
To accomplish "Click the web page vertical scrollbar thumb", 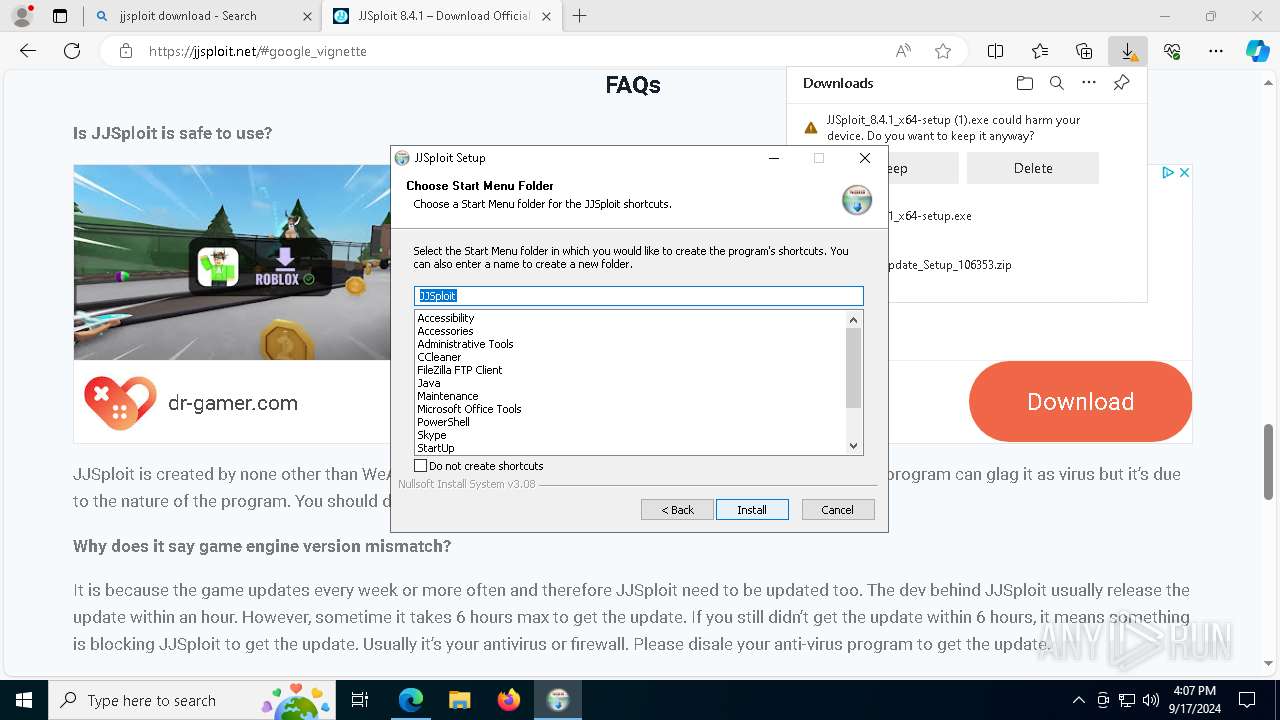I will (1269, 461).
